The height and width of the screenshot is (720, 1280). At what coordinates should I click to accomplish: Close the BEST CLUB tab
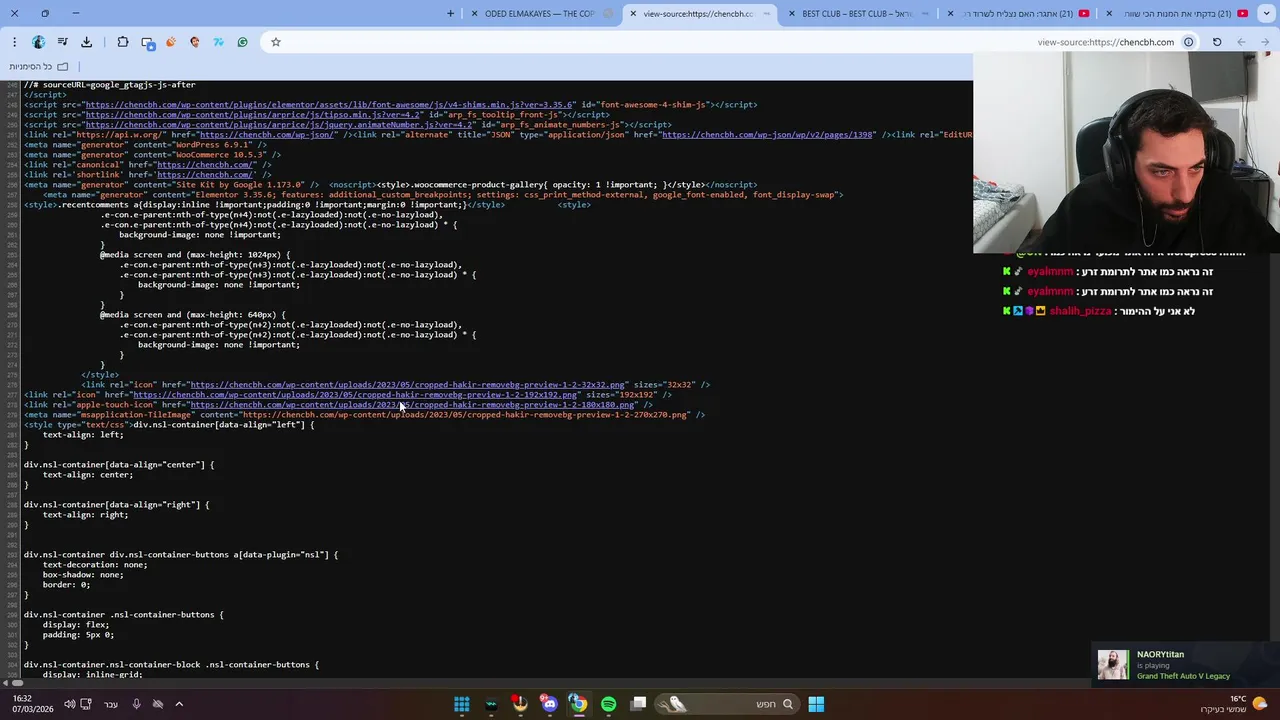(x=791, y=13)
